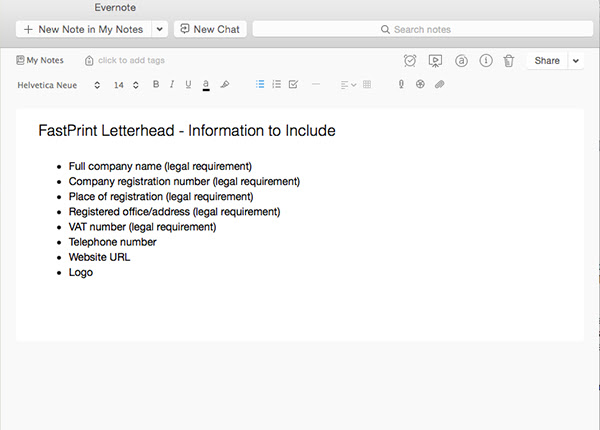
Task: Click the Share button
Action: (547, 61)
